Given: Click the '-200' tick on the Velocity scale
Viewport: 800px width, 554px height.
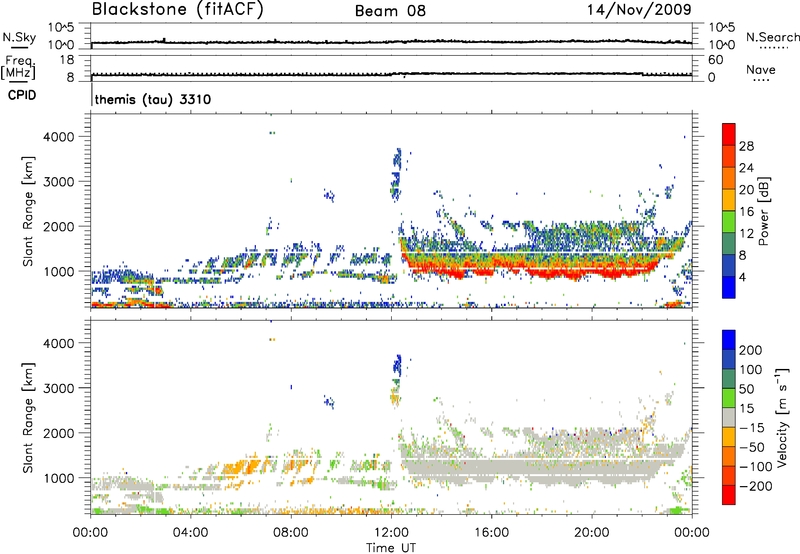Looking at the screenshot, I should (x=756, y=486).
